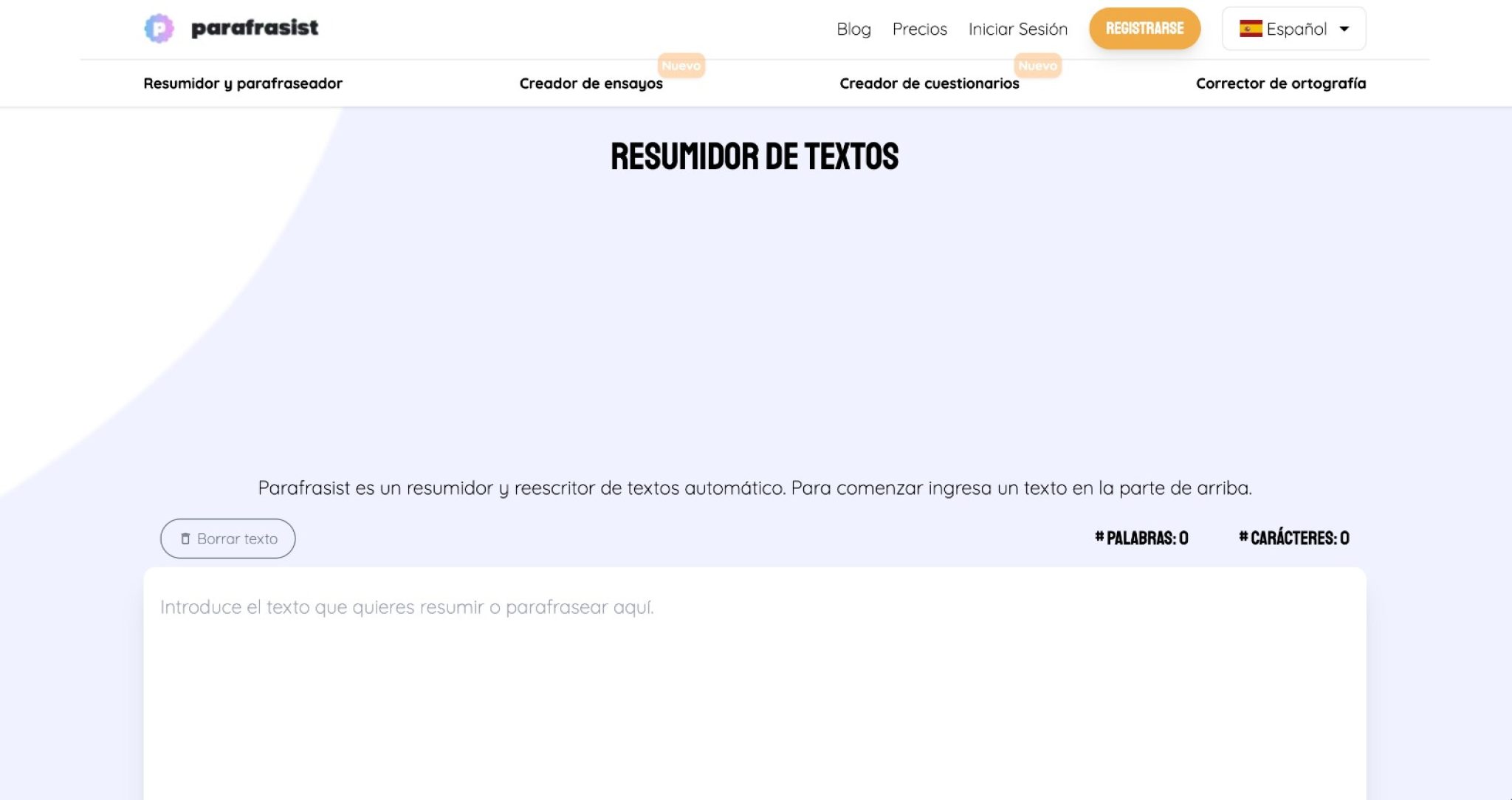Click the # PALABRAS: 0 counter
Viewport: 1512px width, 800px height.
(x=1141, y=538)
